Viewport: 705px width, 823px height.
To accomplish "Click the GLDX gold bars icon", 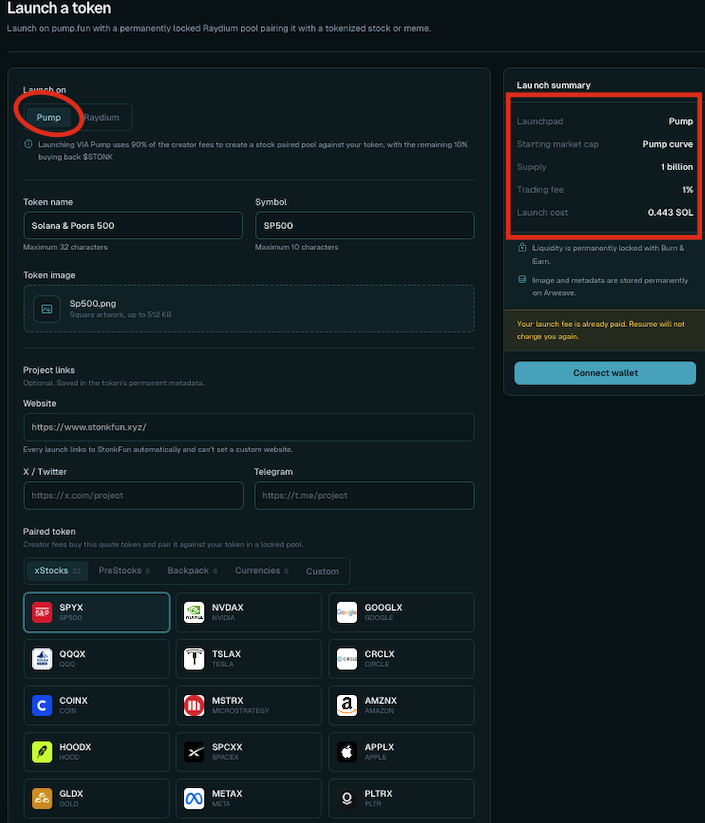I will click(42, 798).
